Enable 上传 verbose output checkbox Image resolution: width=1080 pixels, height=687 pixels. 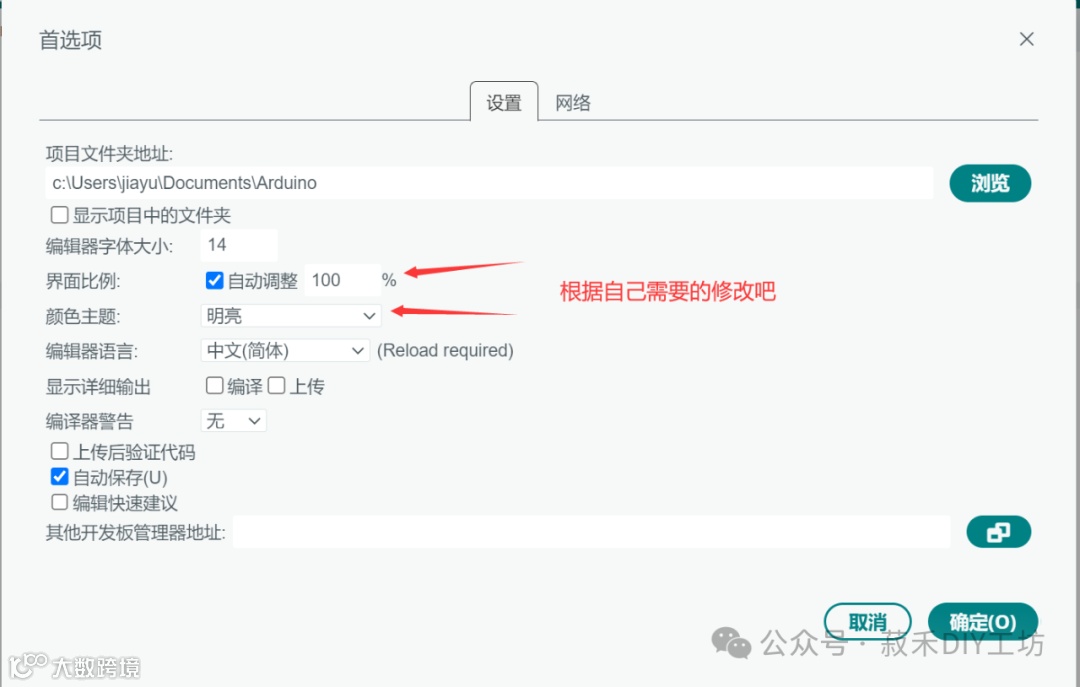(x=276, y=385)
